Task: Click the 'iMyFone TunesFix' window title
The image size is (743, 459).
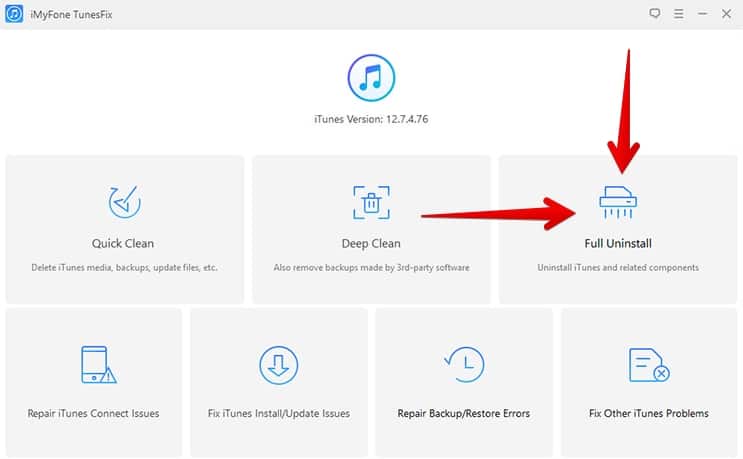Action: click(71, 15)
